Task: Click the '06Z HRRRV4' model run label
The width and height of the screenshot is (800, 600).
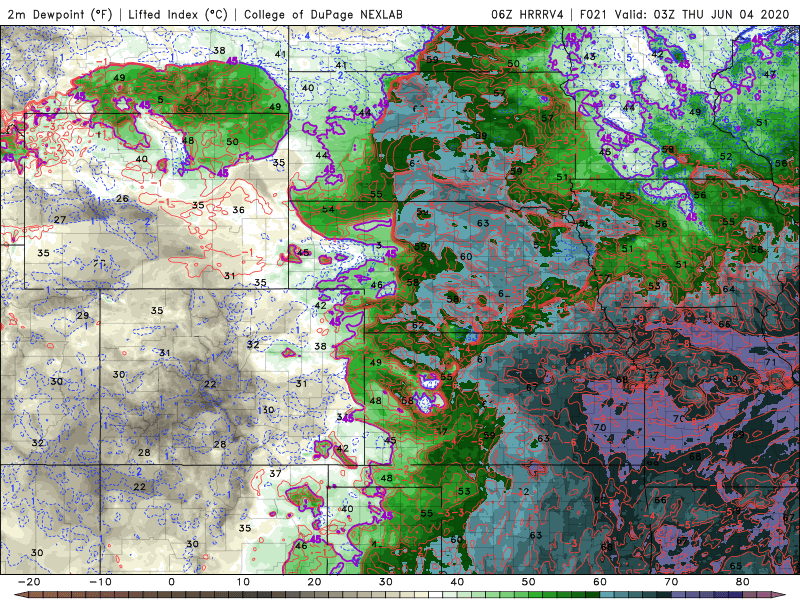Action: click(527, 14)
